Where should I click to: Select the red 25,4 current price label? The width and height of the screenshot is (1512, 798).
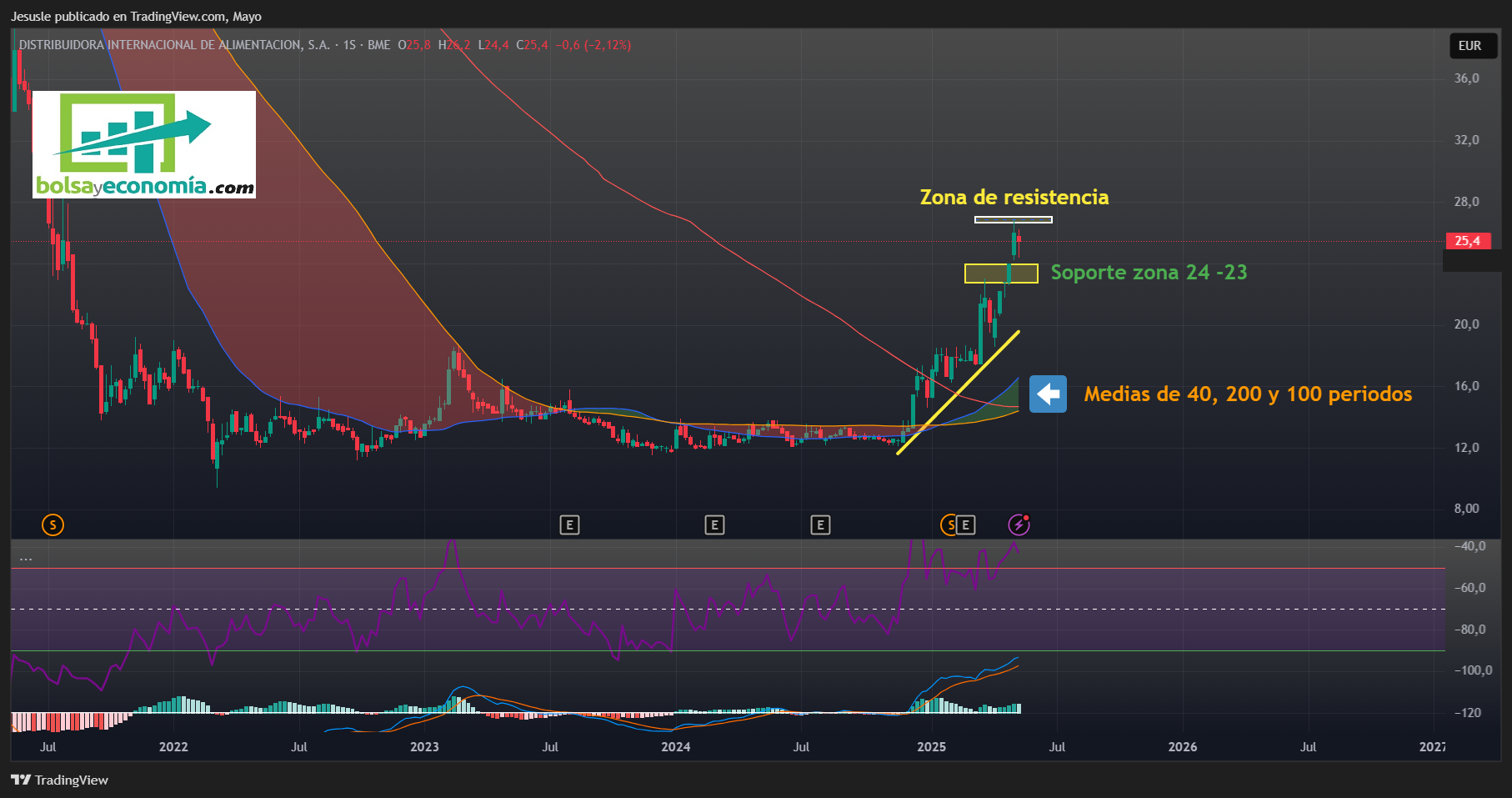(1468, 241)
